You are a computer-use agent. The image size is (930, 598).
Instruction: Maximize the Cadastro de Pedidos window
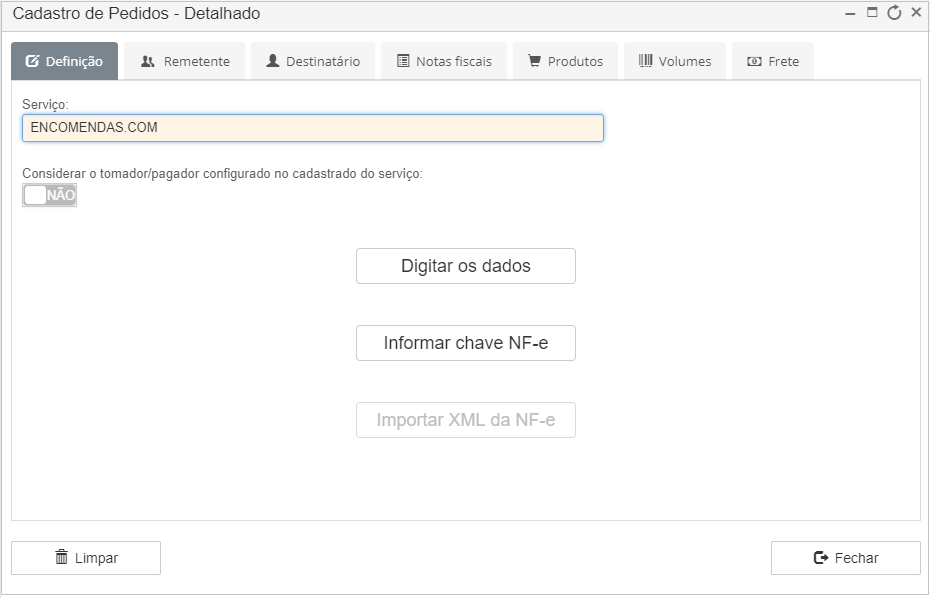pos(872,12)
